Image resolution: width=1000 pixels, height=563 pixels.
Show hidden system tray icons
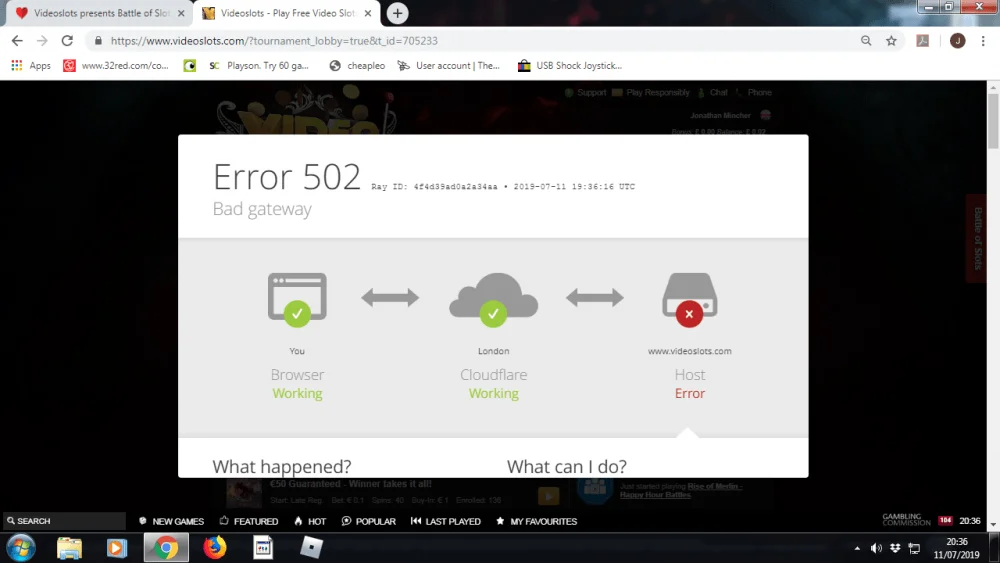click(857, 548)
